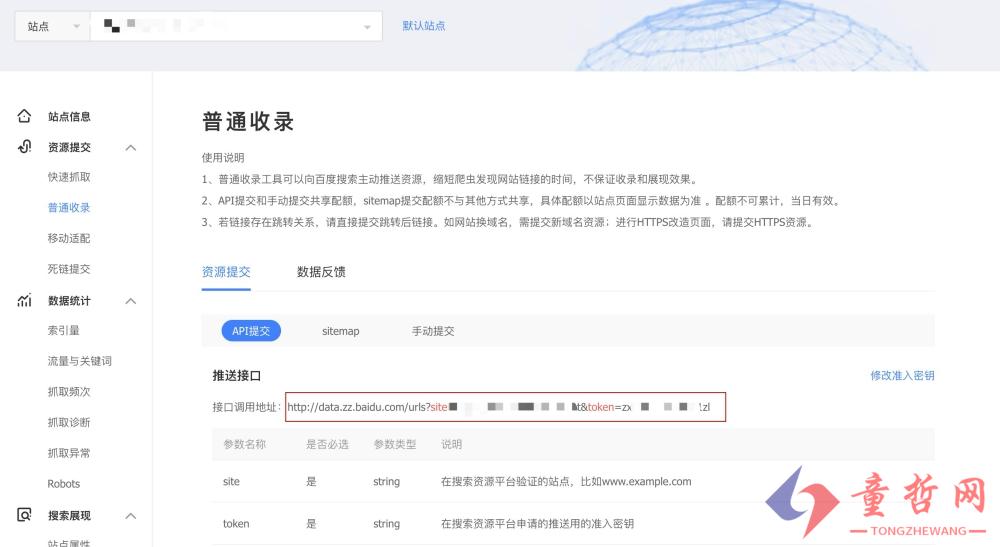
Task: Switch to the 数据反馈 tab
Action: (321, 272)
